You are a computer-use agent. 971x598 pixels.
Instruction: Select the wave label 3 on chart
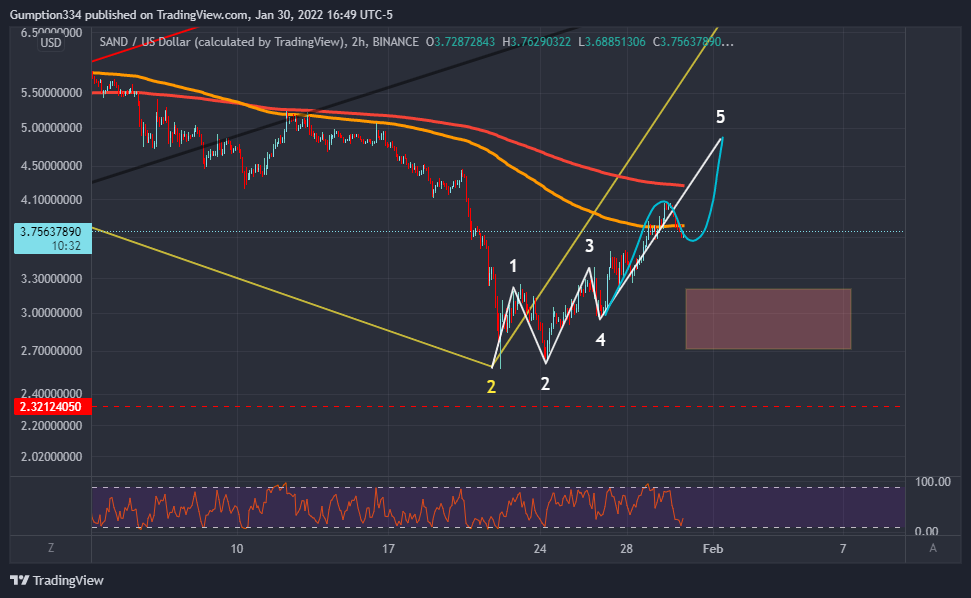[590, 246]
